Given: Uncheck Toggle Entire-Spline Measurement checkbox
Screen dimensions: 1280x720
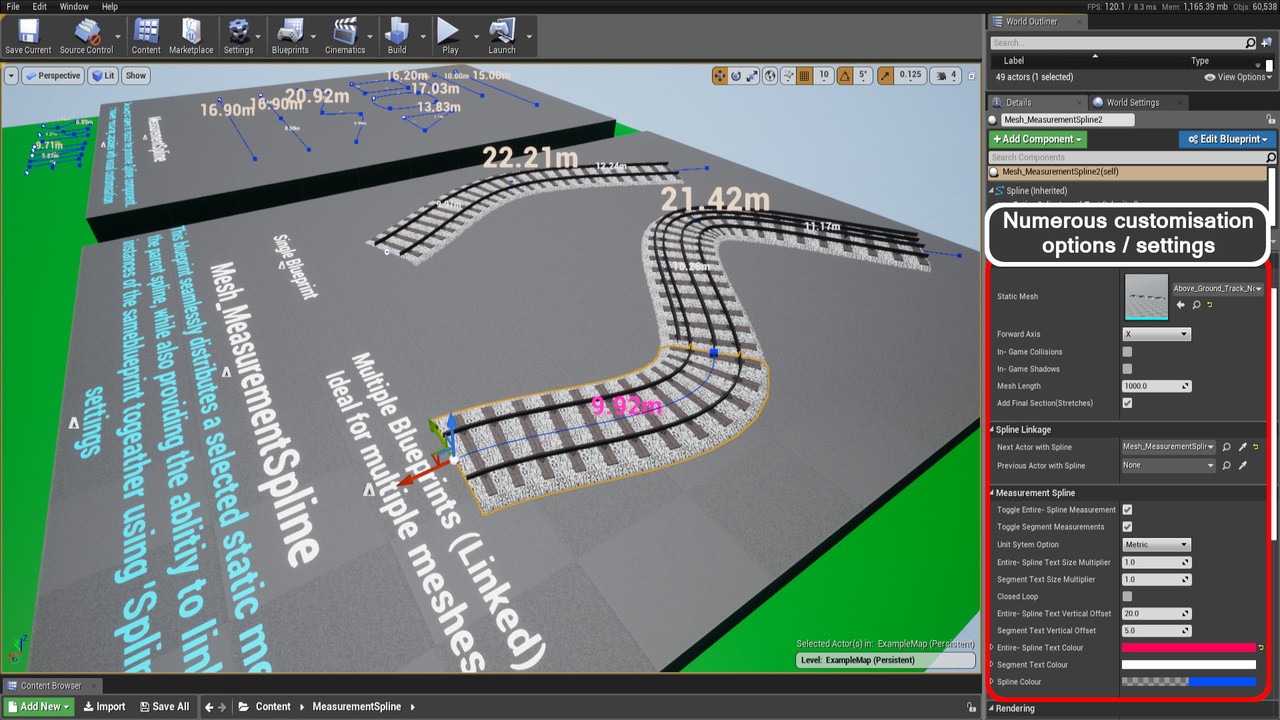Looking at the screenshot, I should tap(1127, 510).
